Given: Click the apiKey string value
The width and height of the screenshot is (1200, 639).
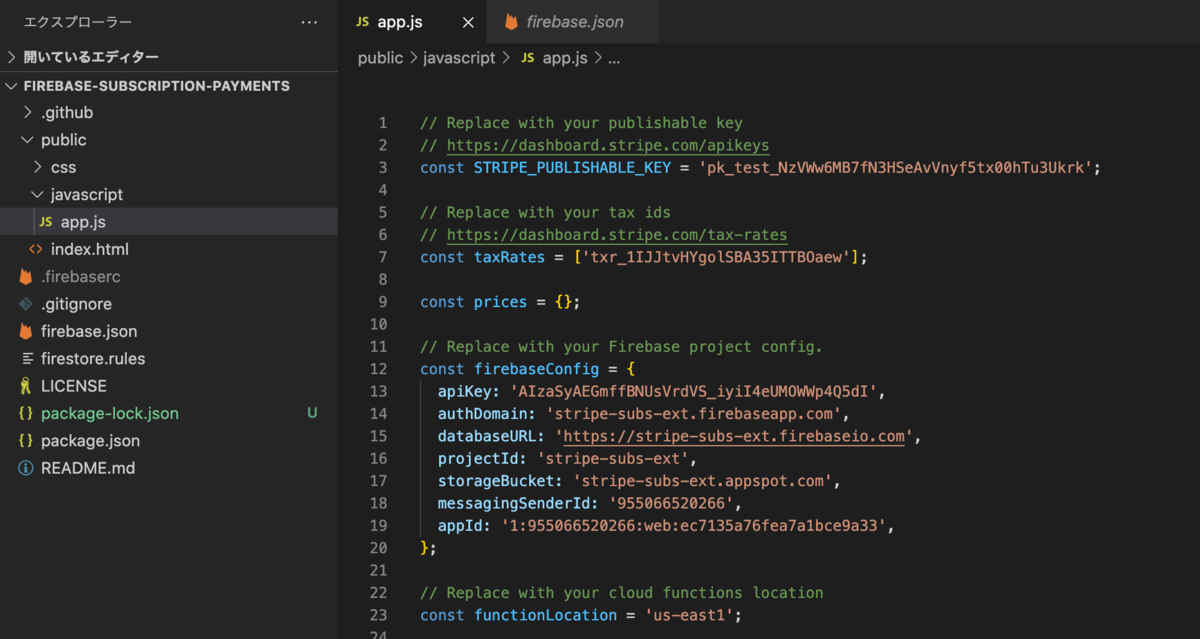Looking at the screenshot, I should point(694,391).
